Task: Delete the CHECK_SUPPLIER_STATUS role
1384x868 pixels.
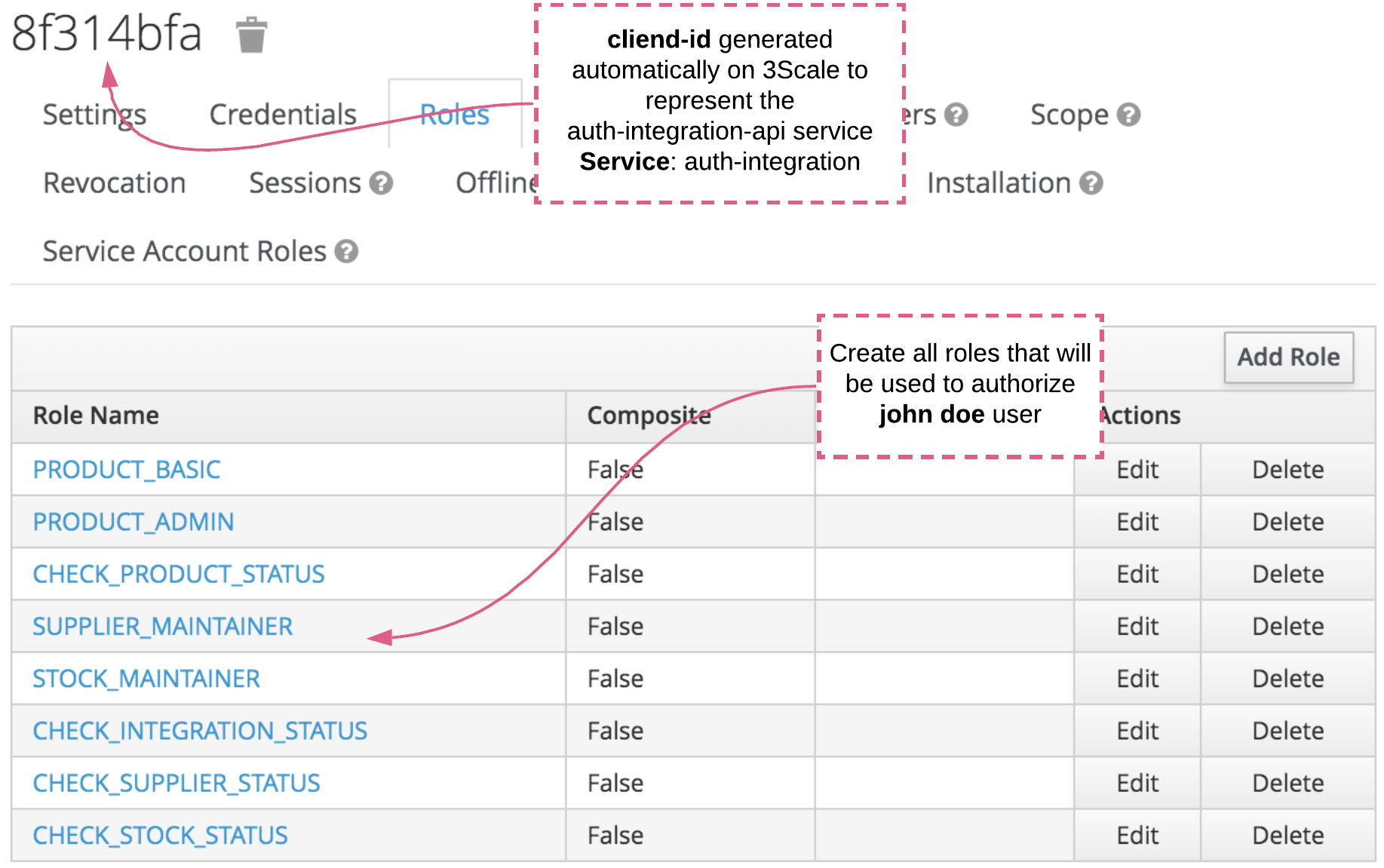Action: [x=1287, y=784]
